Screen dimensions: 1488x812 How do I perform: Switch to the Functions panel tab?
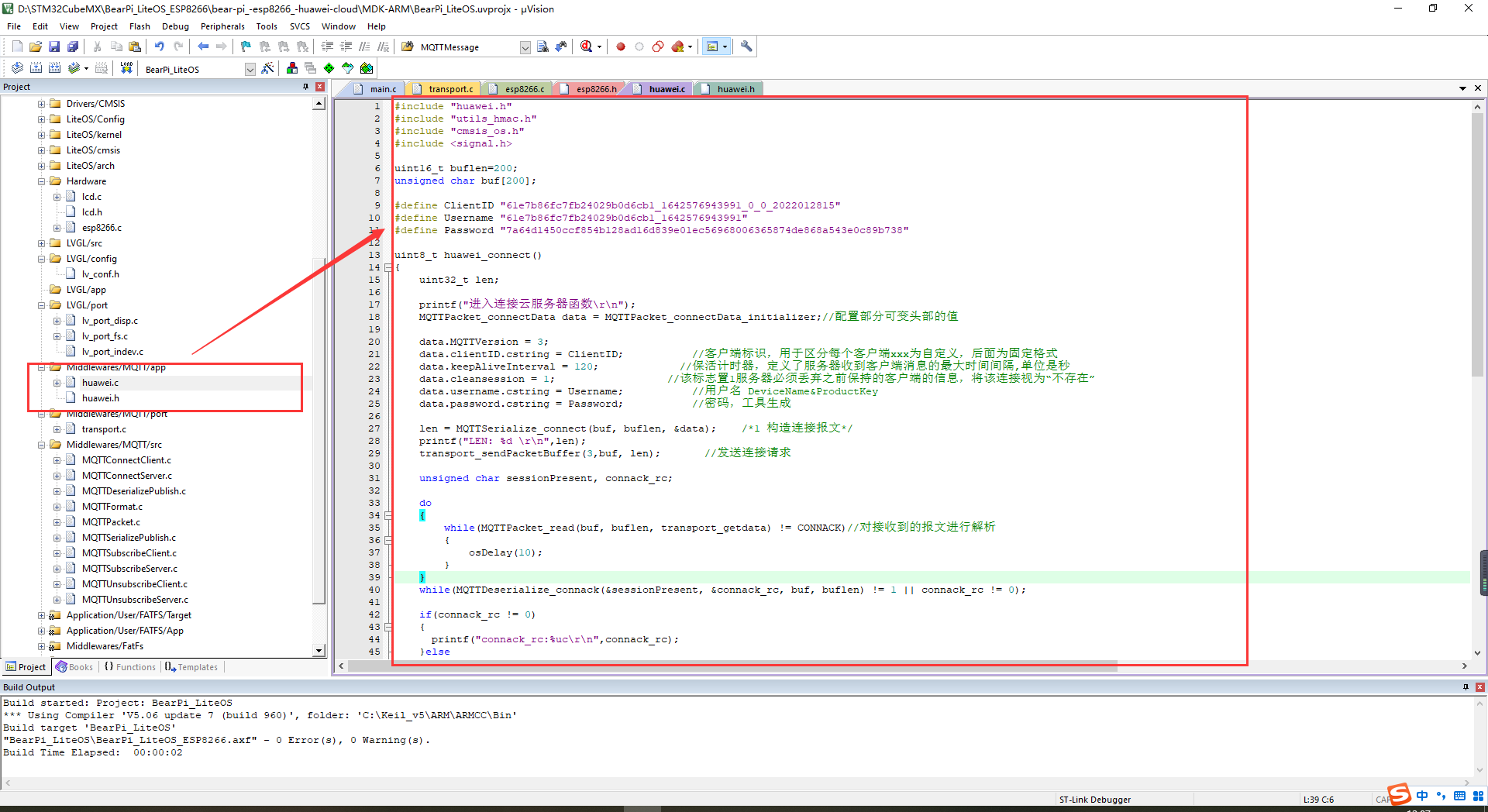pyautogui.click(x=129, y=667)
